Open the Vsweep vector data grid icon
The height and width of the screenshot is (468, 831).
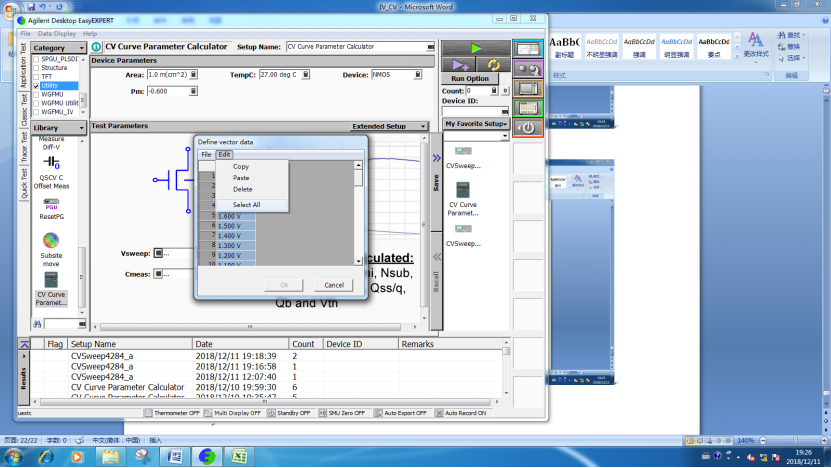(158, 253)
